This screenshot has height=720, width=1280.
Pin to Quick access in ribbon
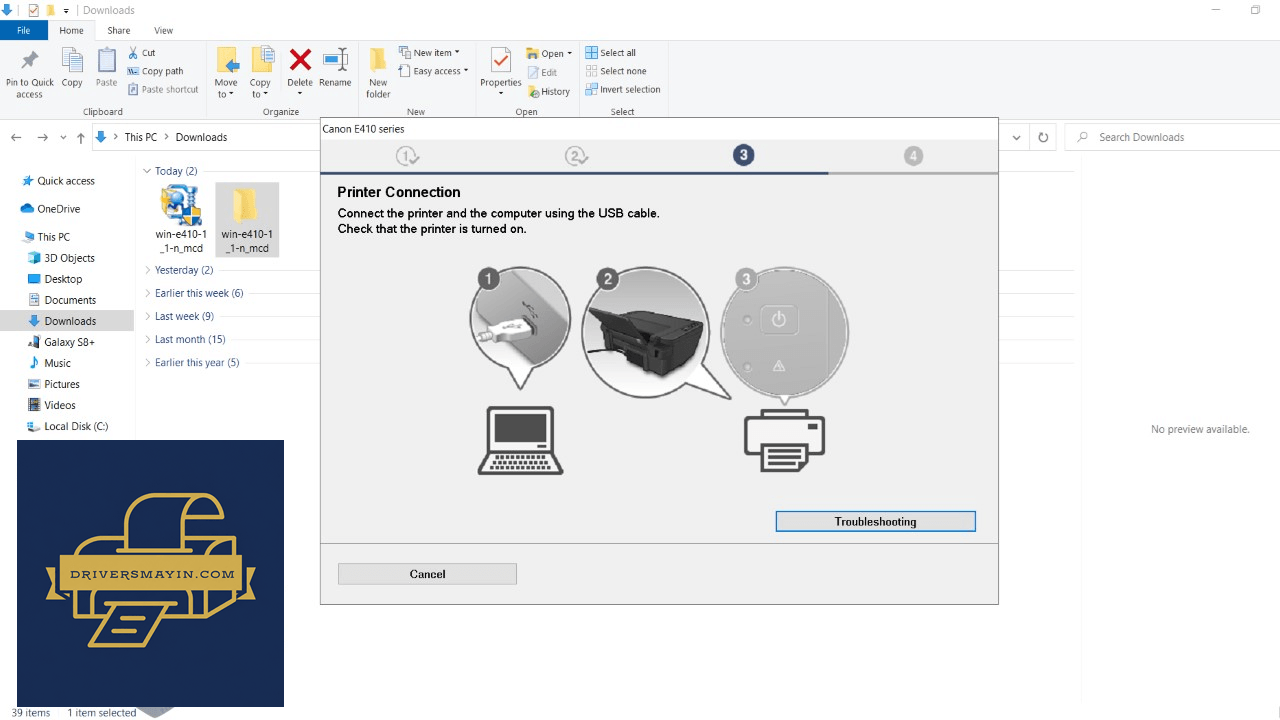point(30,73)
